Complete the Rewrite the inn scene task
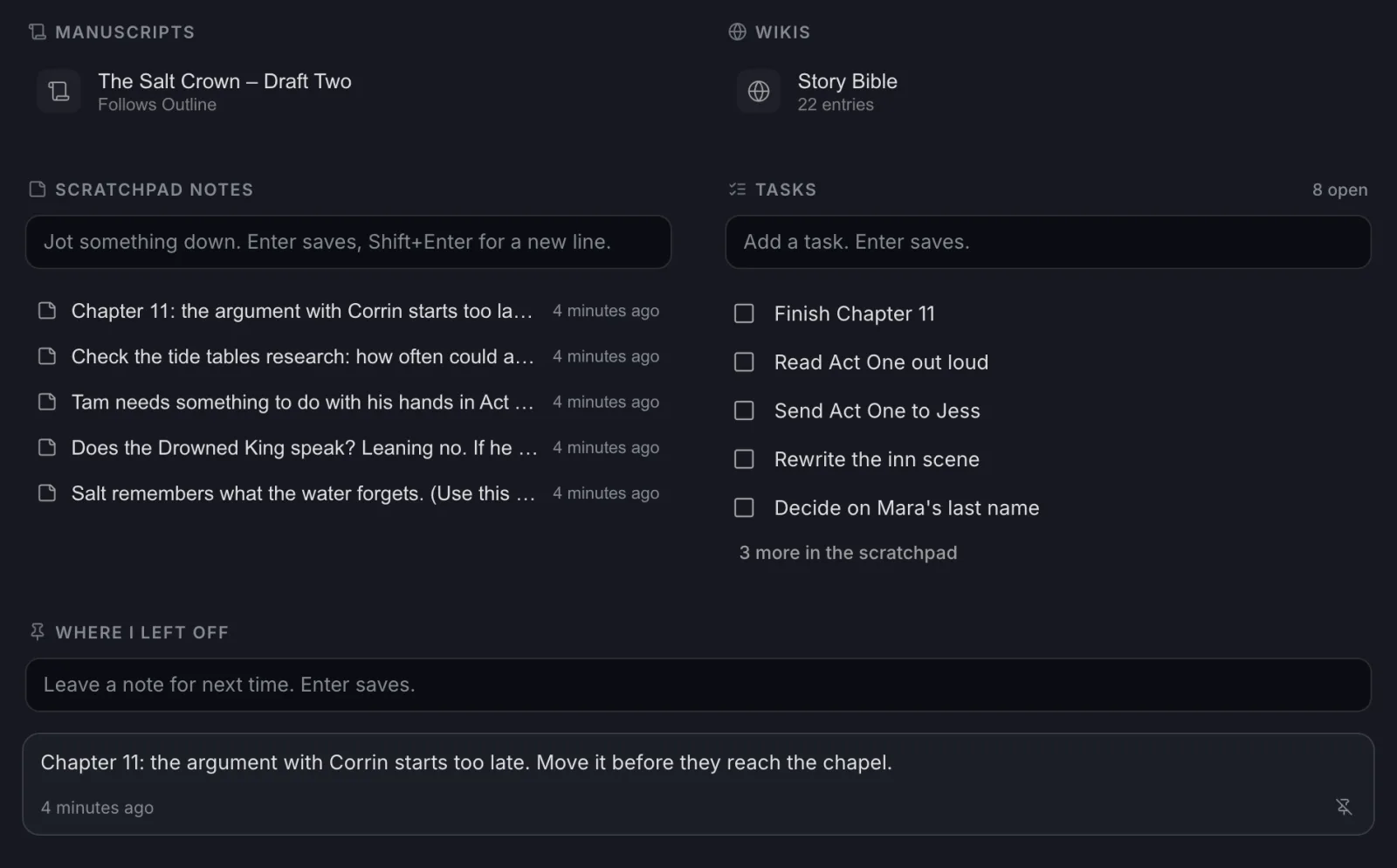Screen dimensions: 1397x868 coord(744,459)
